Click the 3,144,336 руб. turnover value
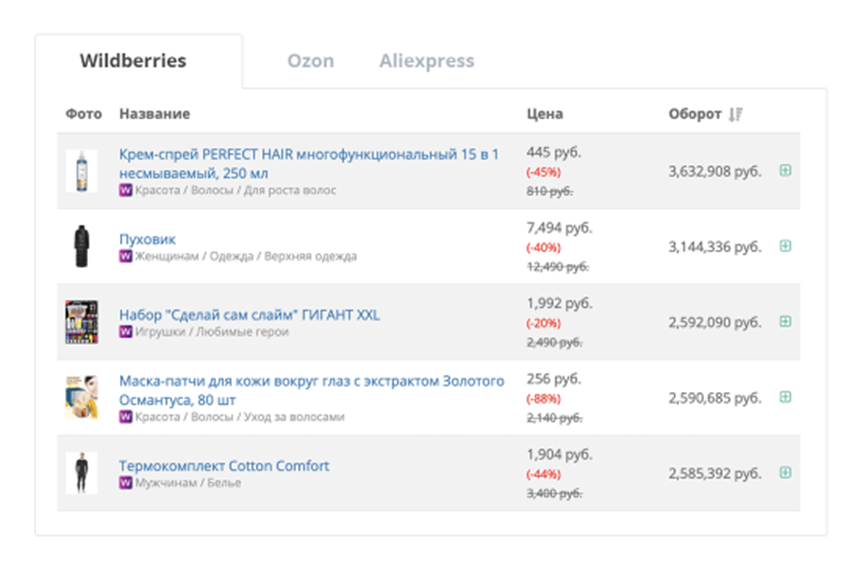Image resolution: width=863 pixels, height=563 pixels. (715, 247)
